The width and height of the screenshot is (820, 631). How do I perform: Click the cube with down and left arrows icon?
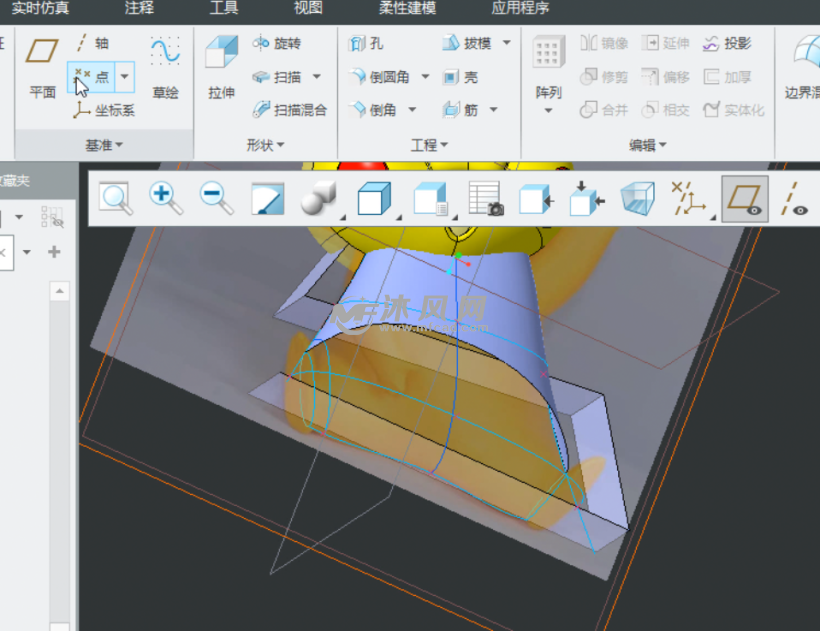pyautogui.click(x=587, y=199)
